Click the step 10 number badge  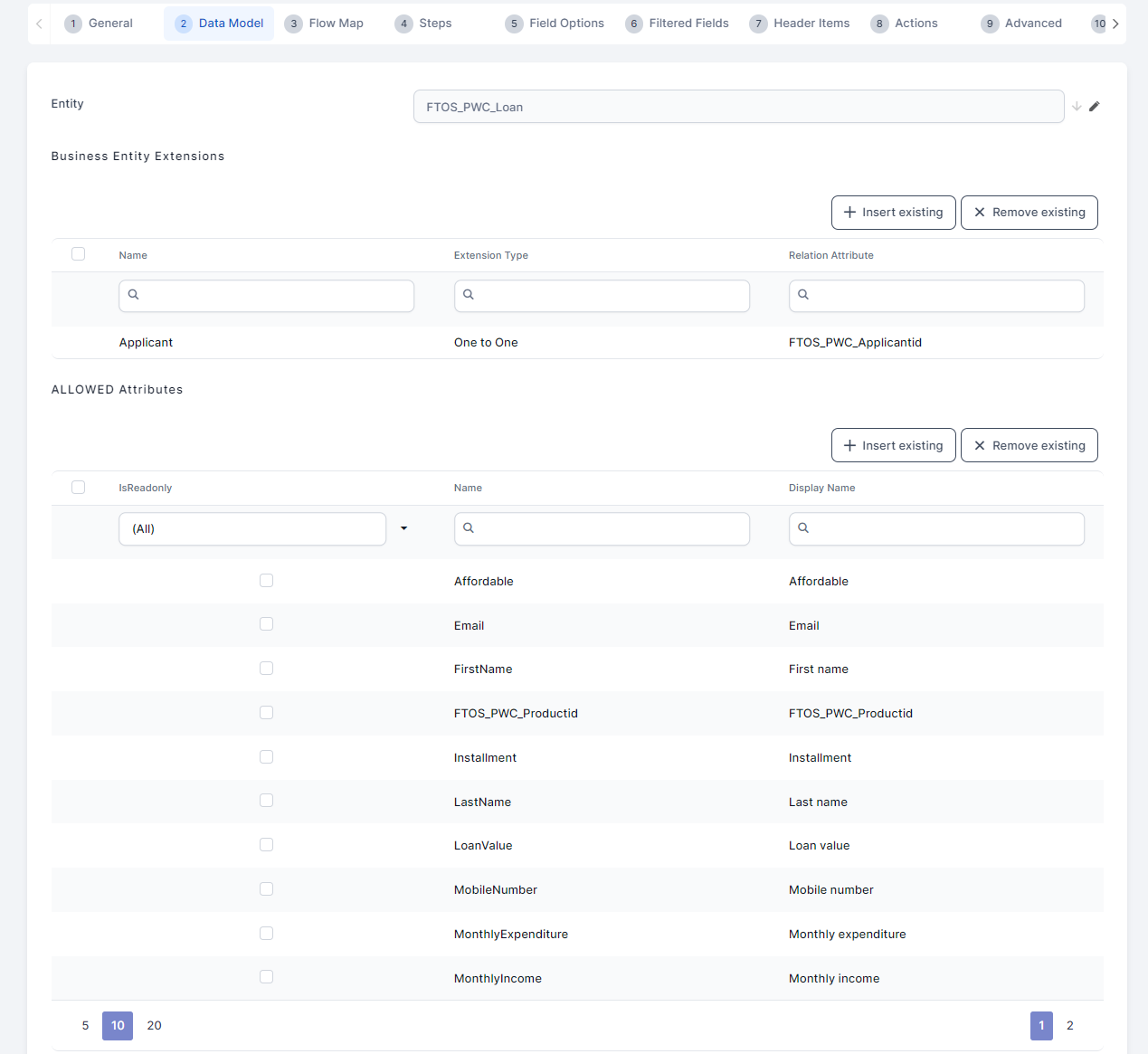point(1099,24)
